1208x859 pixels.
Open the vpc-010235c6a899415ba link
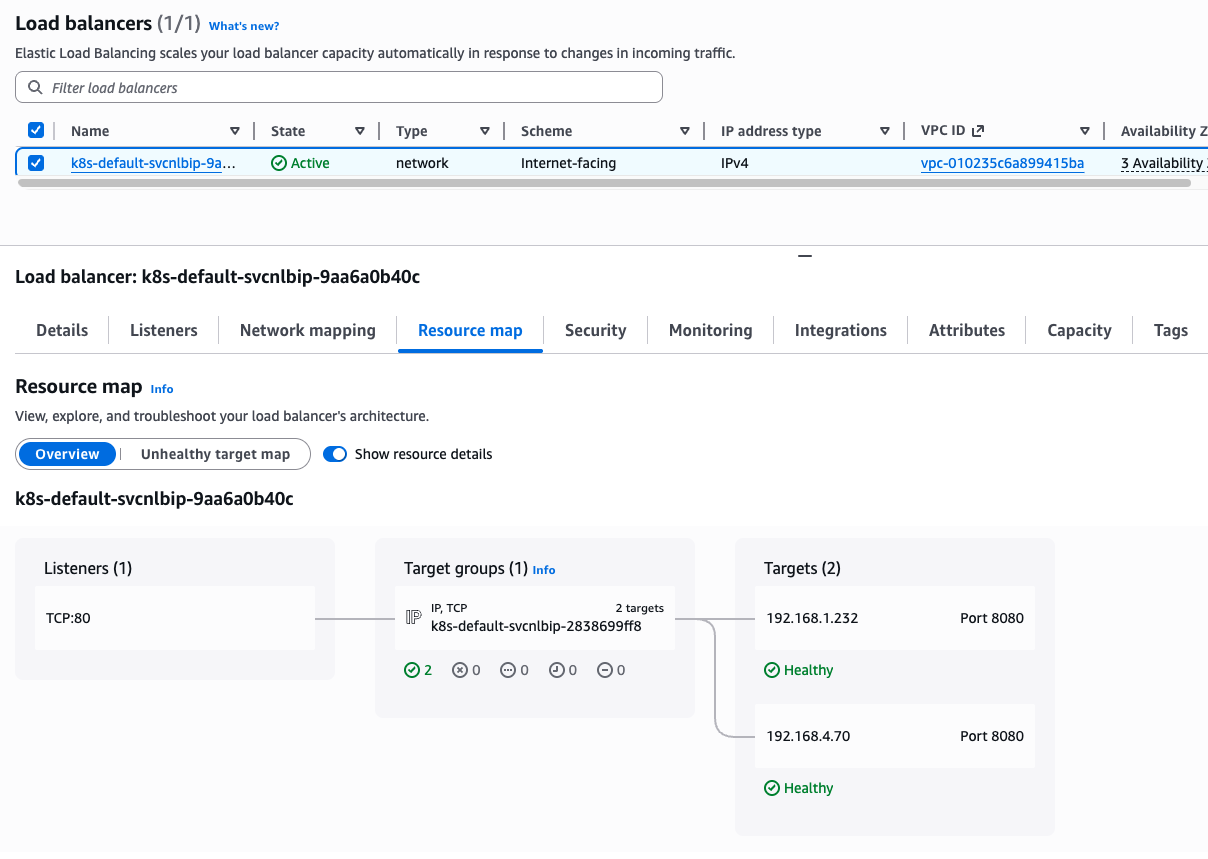pos(1002,163)
